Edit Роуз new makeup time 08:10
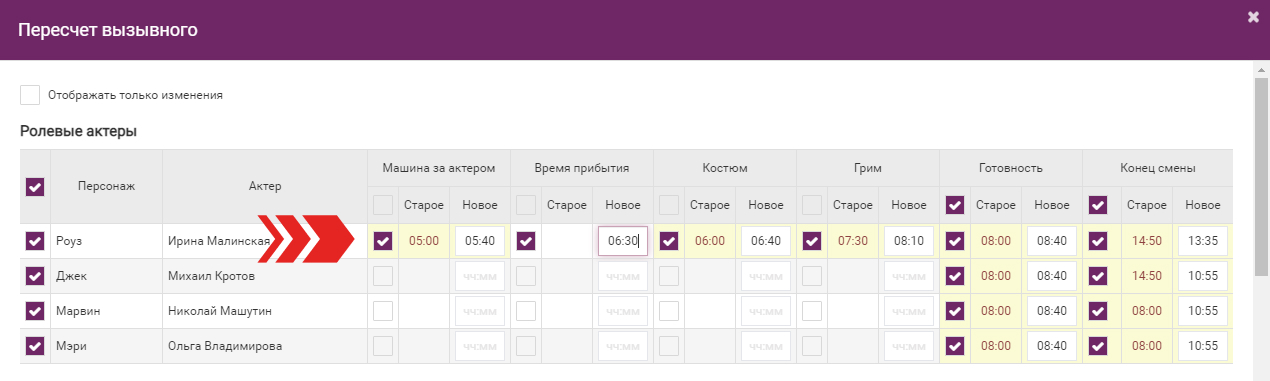This screenshot has width=1270, height=381. (909, 241)
